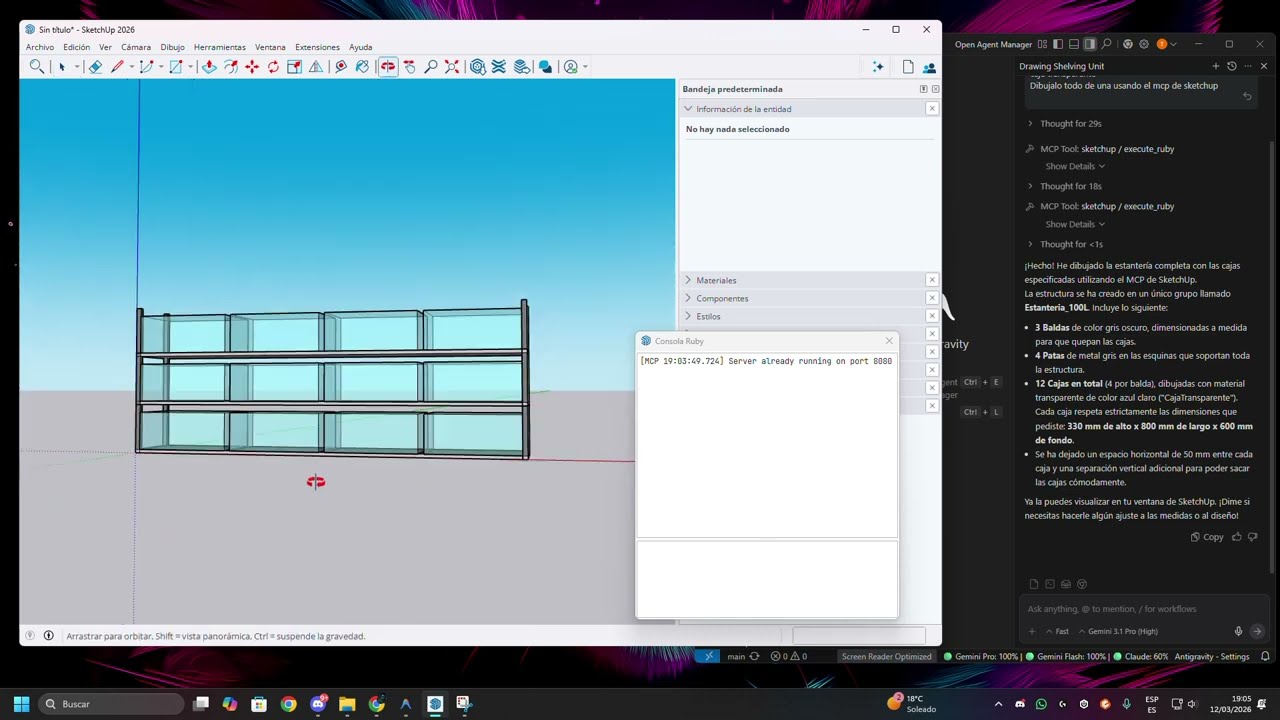Select the Rectangle shape tool

pyautogui.click(x=176, y=67)
